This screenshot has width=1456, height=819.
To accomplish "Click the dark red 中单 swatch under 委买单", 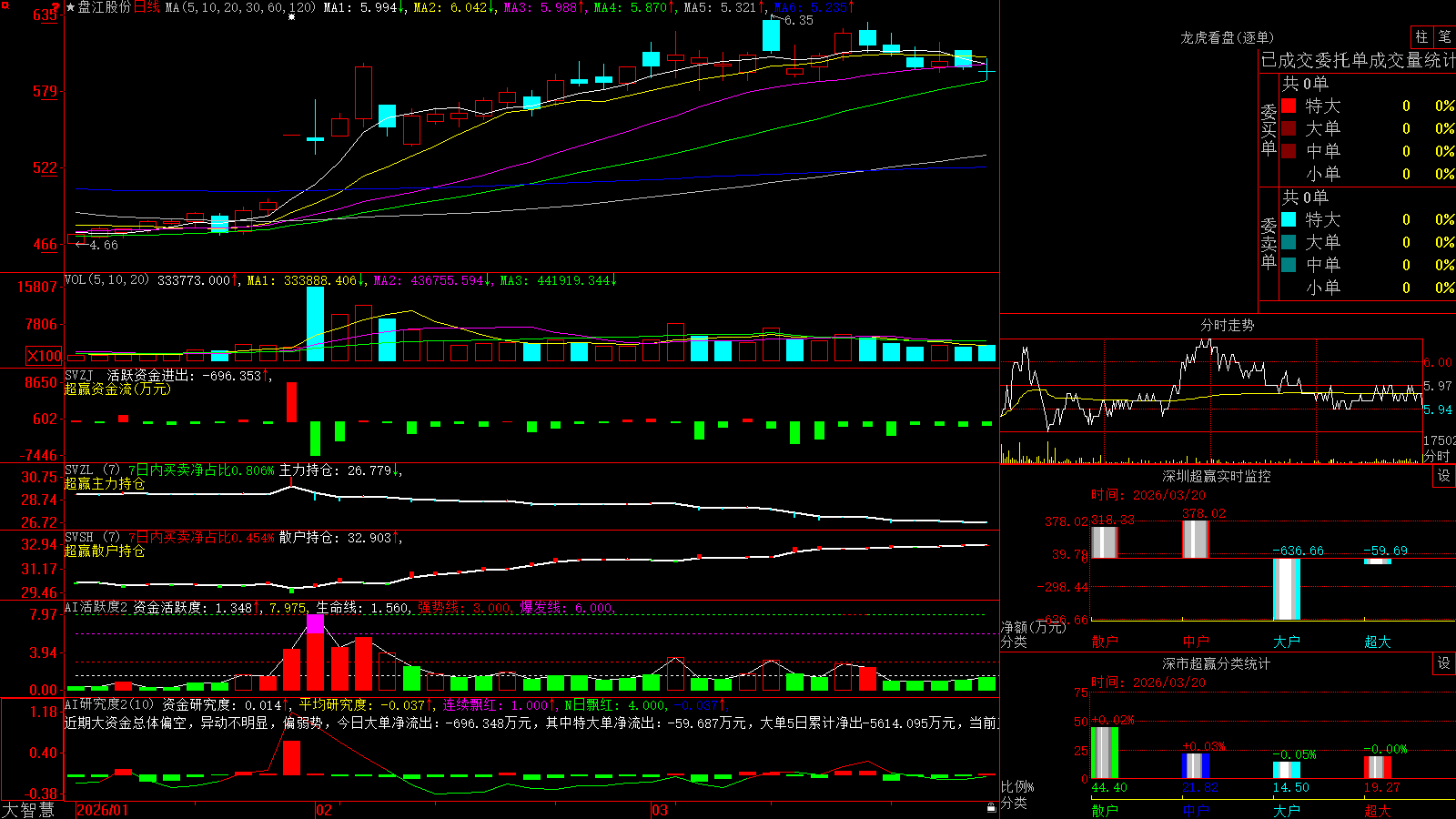I will [1289, 151].
